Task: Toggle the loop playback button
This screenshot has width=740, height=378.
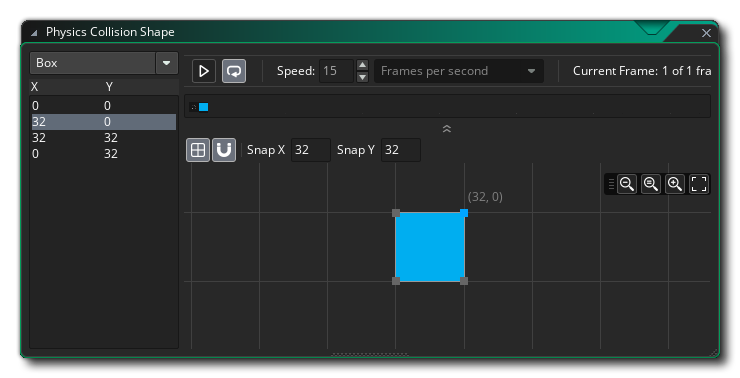Action: click(234, 71)
